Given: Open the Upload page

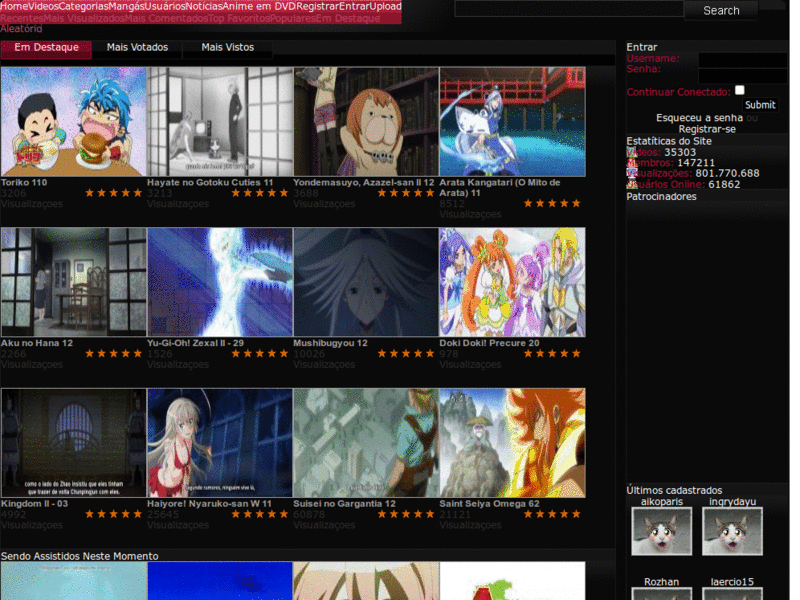Looking at the screenshot, I should (x=385, y=7).
